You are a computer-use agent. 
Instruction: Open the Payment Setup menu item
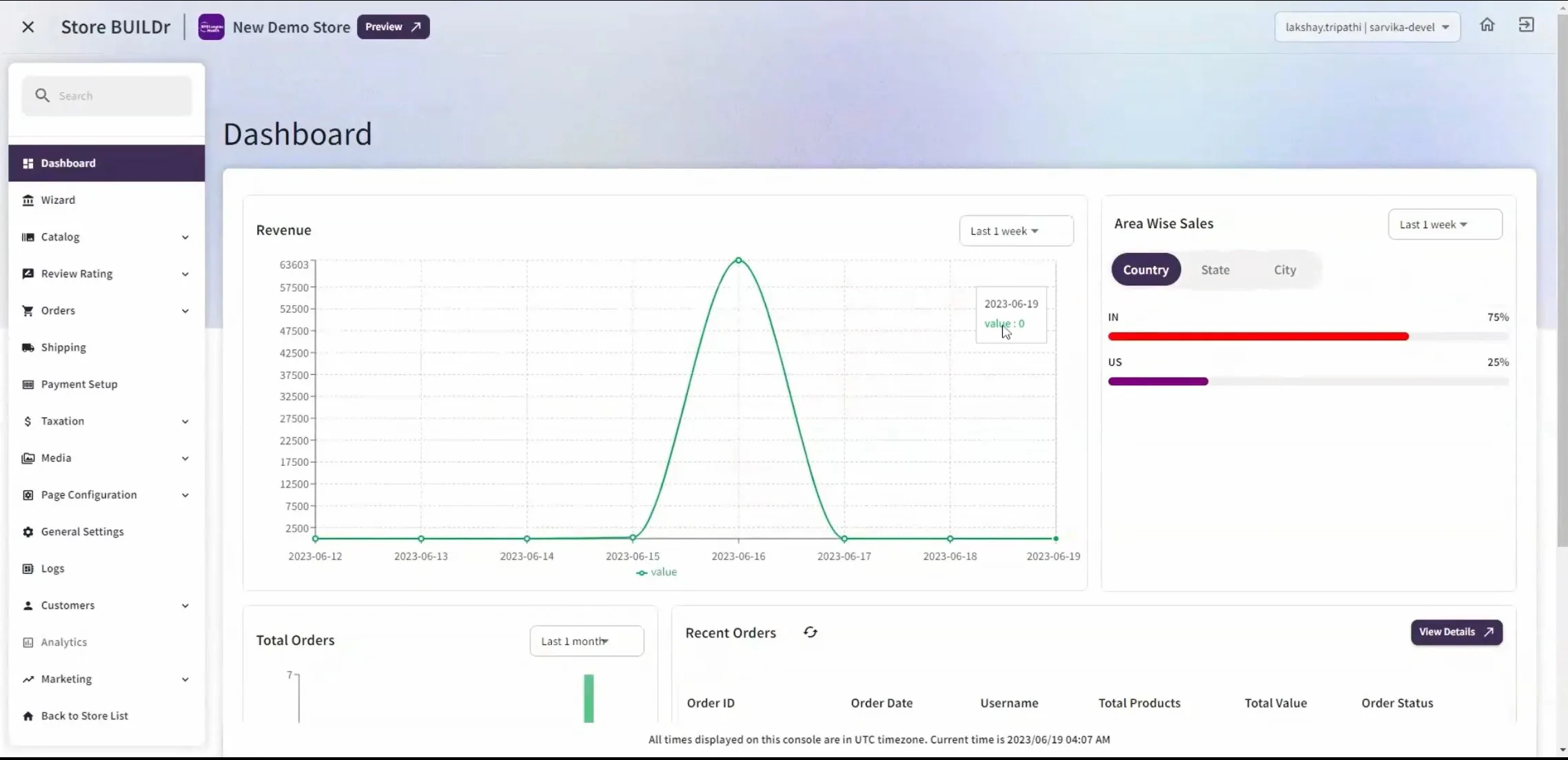pos(106,384)
